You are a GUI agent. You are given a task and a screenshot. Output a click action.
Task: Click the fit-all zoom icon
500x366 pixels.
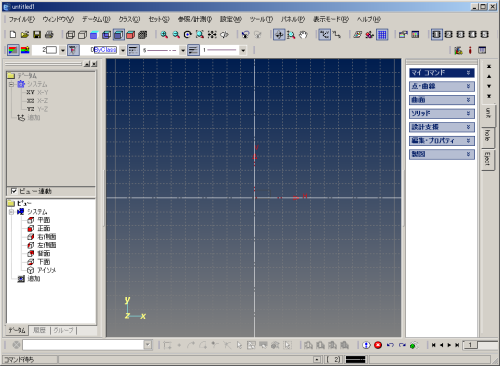[212, 34]
